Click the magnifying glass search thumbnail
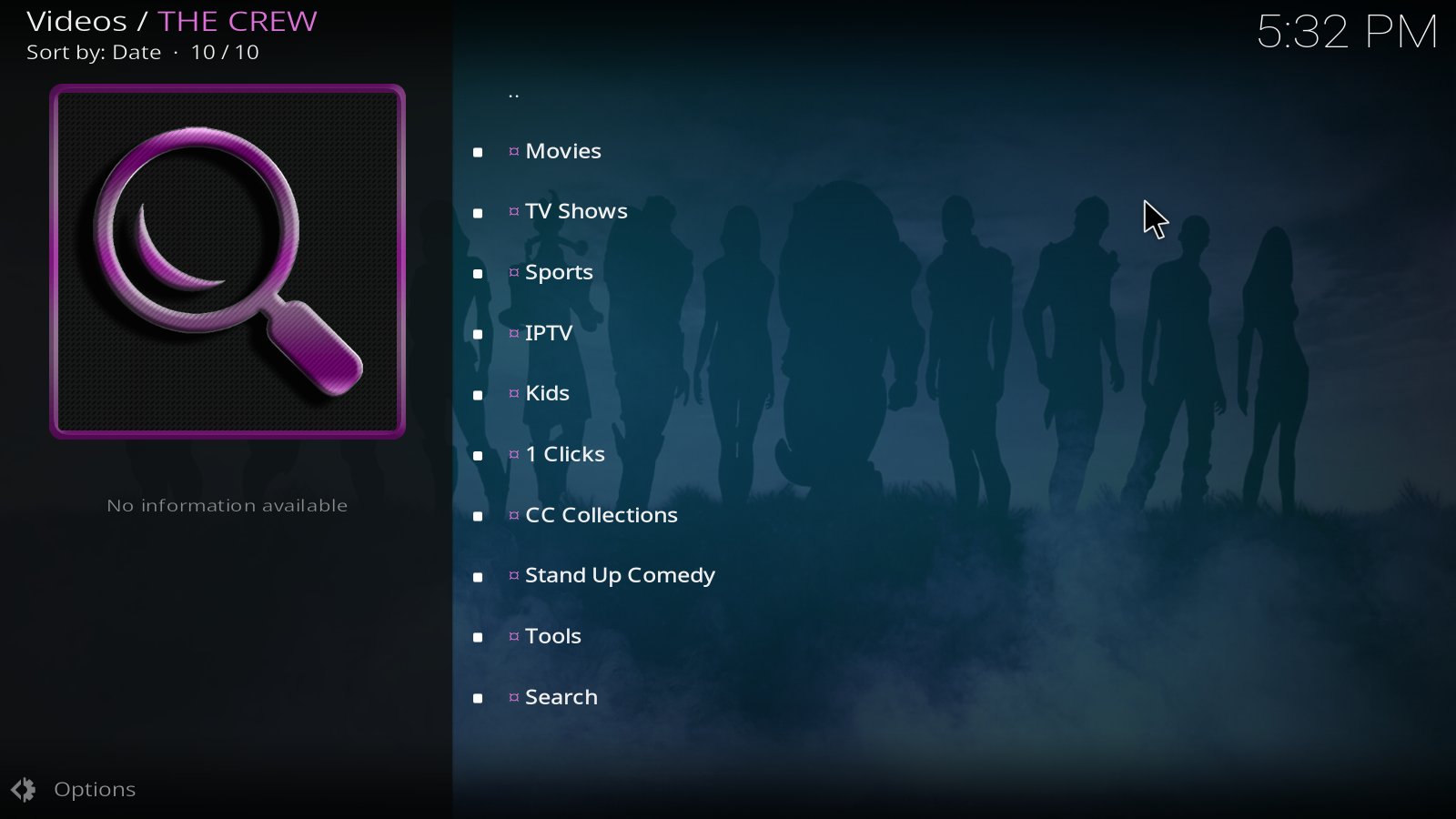1456x819 pixels. (x=227, y=262)
